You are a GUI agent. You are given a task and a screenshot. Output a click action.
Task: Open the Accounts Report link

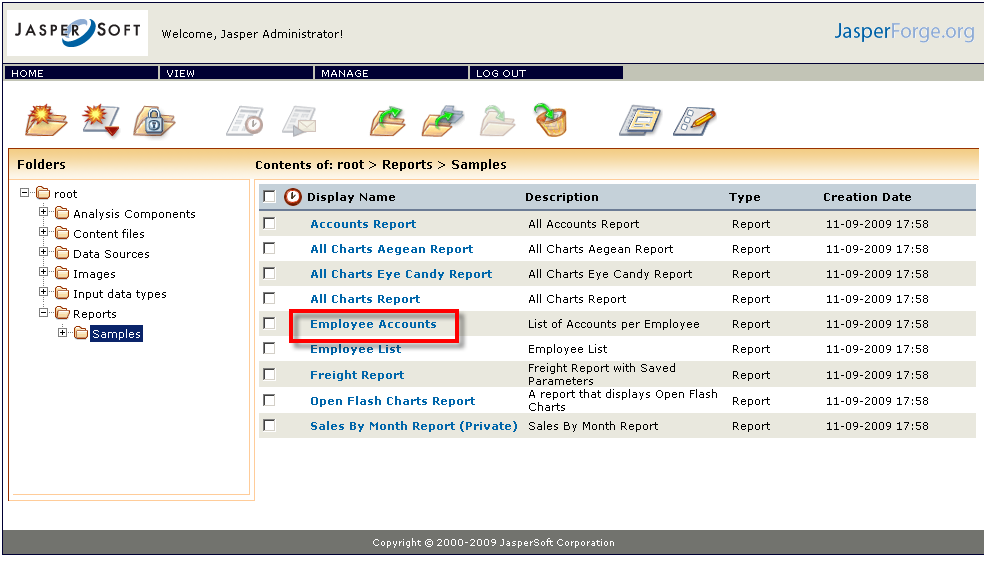coord(363,224)
